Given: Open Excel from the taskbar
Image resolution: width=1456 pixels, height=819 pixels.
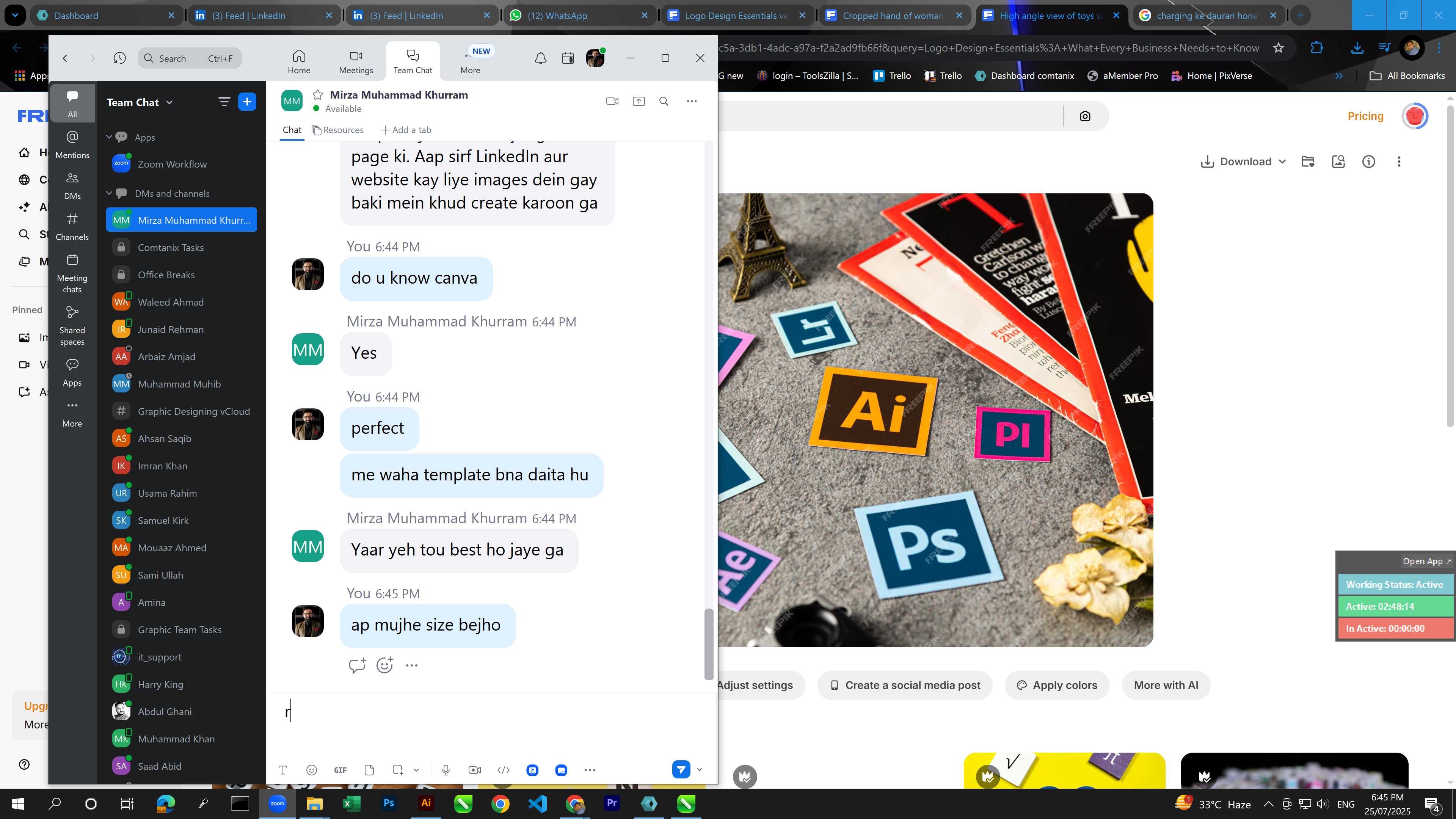Looking at the screenshot, I should 351,803.
